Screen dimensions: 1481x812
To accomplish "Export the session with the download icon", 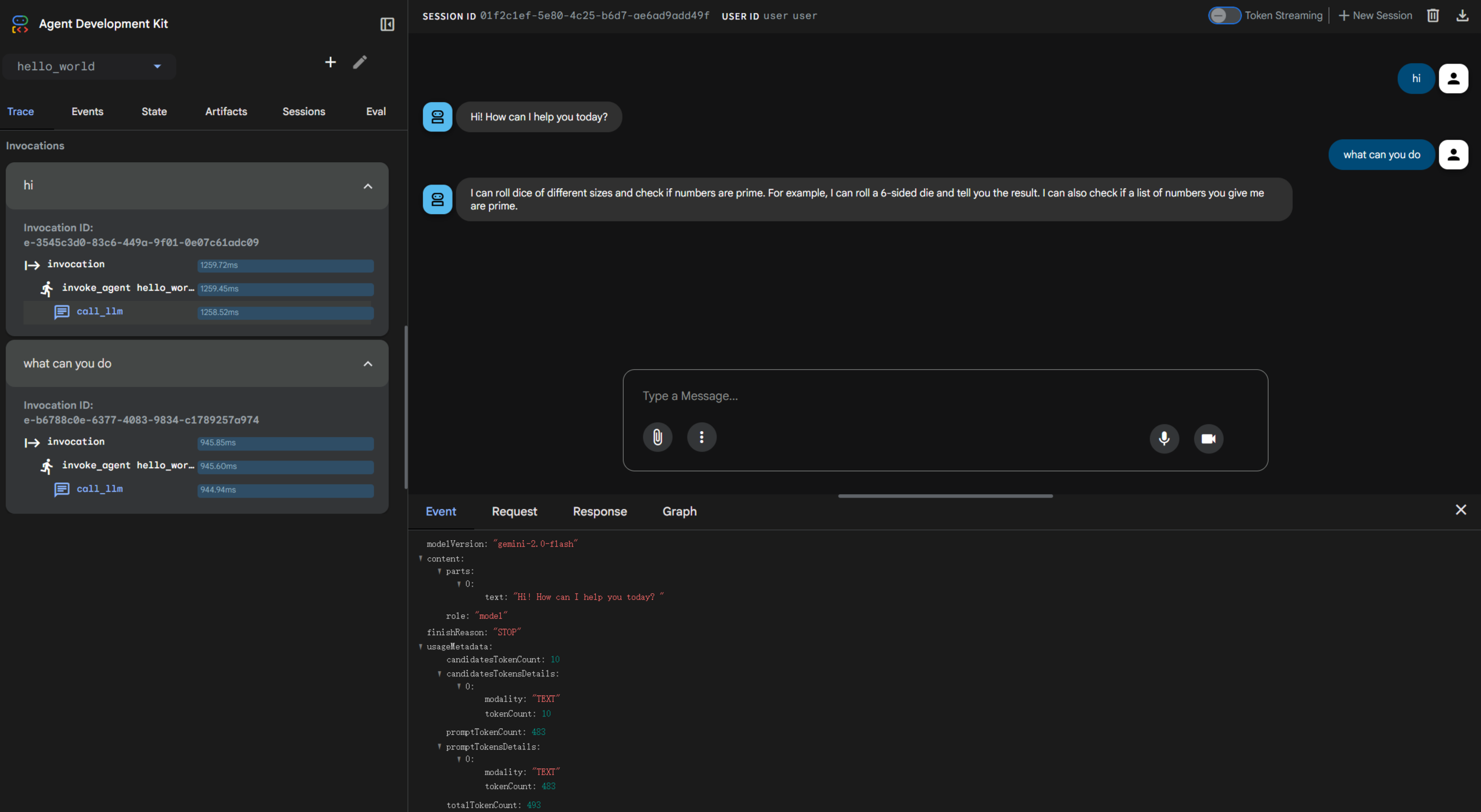I will 1463,15.
